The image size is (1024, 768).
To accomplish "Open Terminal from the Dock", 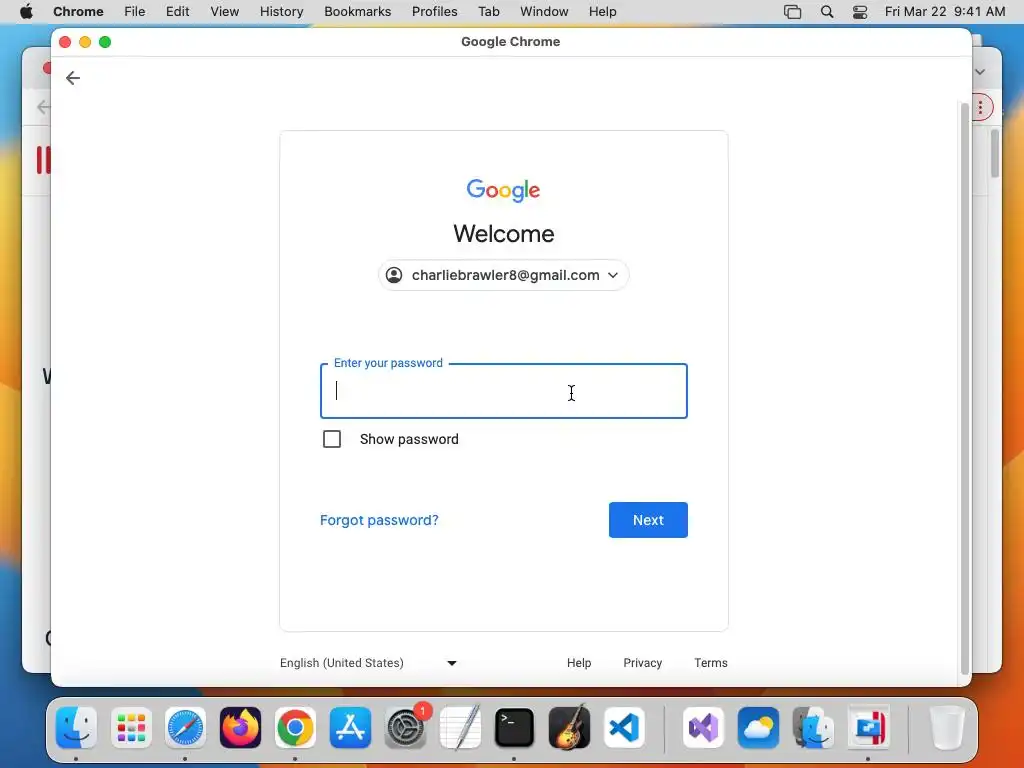I will [515, 728].
